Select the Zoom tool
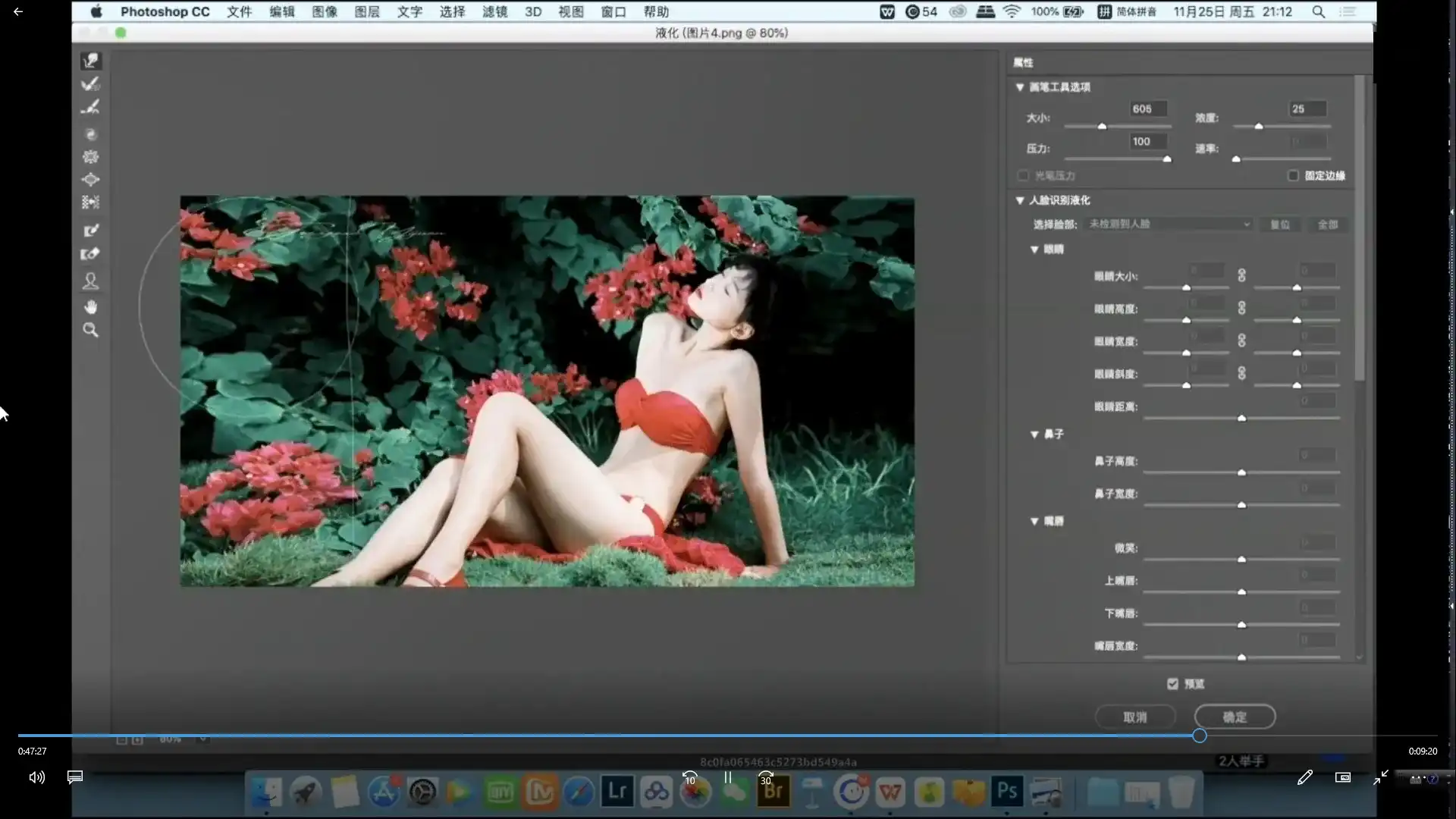This screenshot has height=819, width=1456. point(91,330)
